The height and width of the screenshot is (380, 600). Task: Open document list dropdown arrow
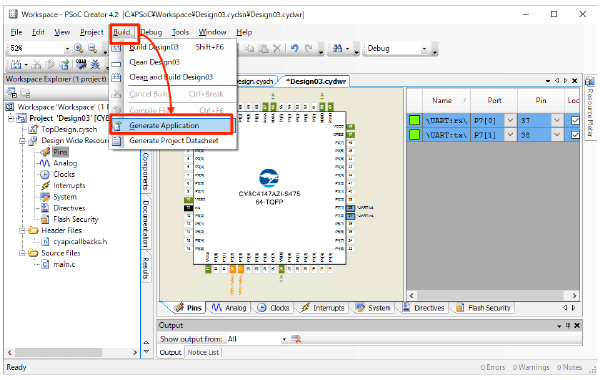click(548, 81)
